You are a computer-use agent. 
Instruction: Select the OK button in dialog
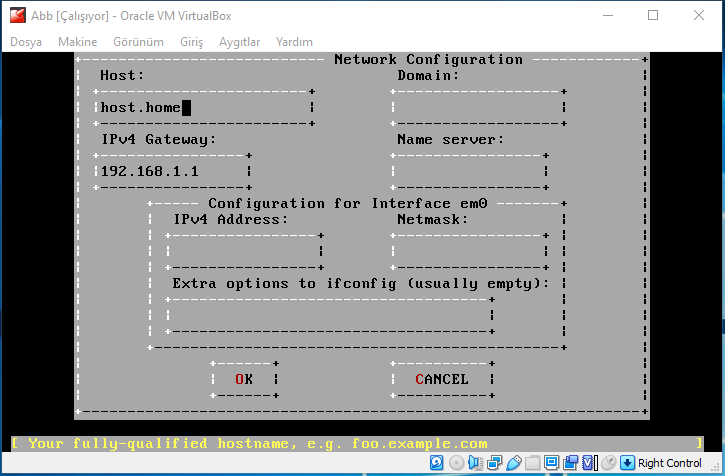244,379
